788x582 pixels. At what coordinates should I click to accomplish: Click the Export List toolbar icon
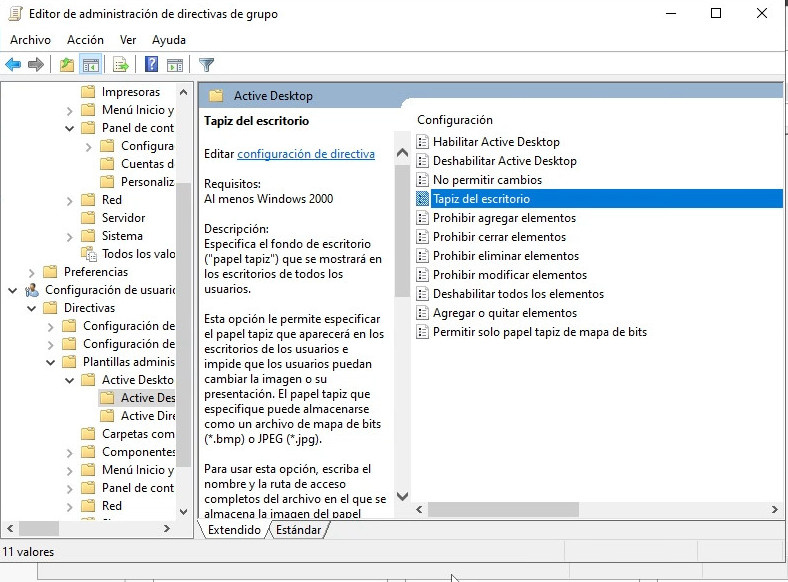click(121, 65)
